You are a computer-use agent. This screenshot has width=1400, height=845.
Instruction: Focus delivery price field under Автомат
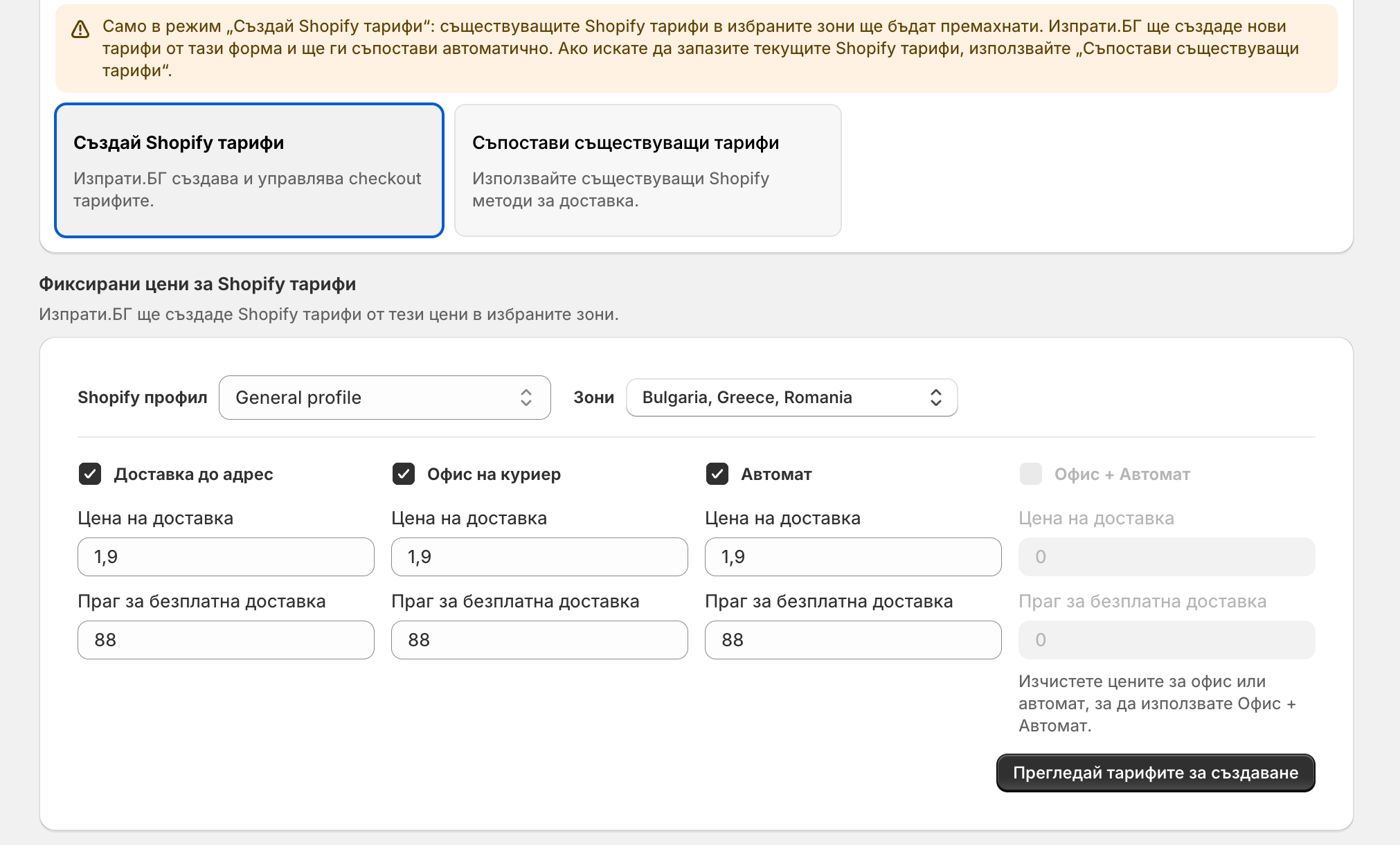[x=853, y=557]
